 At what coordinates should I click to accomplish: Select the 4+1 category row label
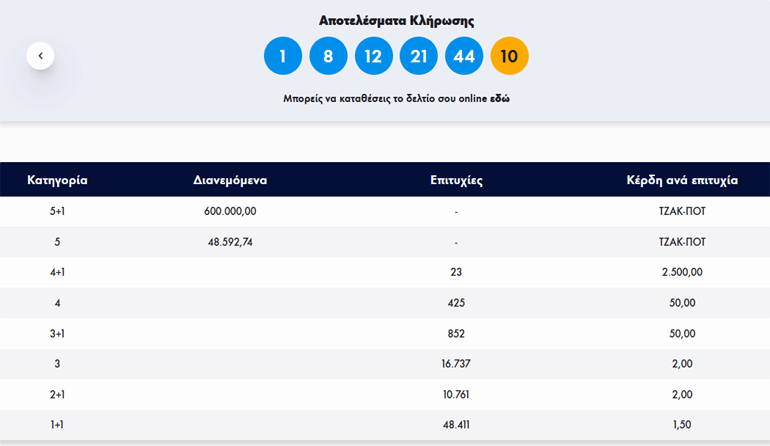click(58, 272)
